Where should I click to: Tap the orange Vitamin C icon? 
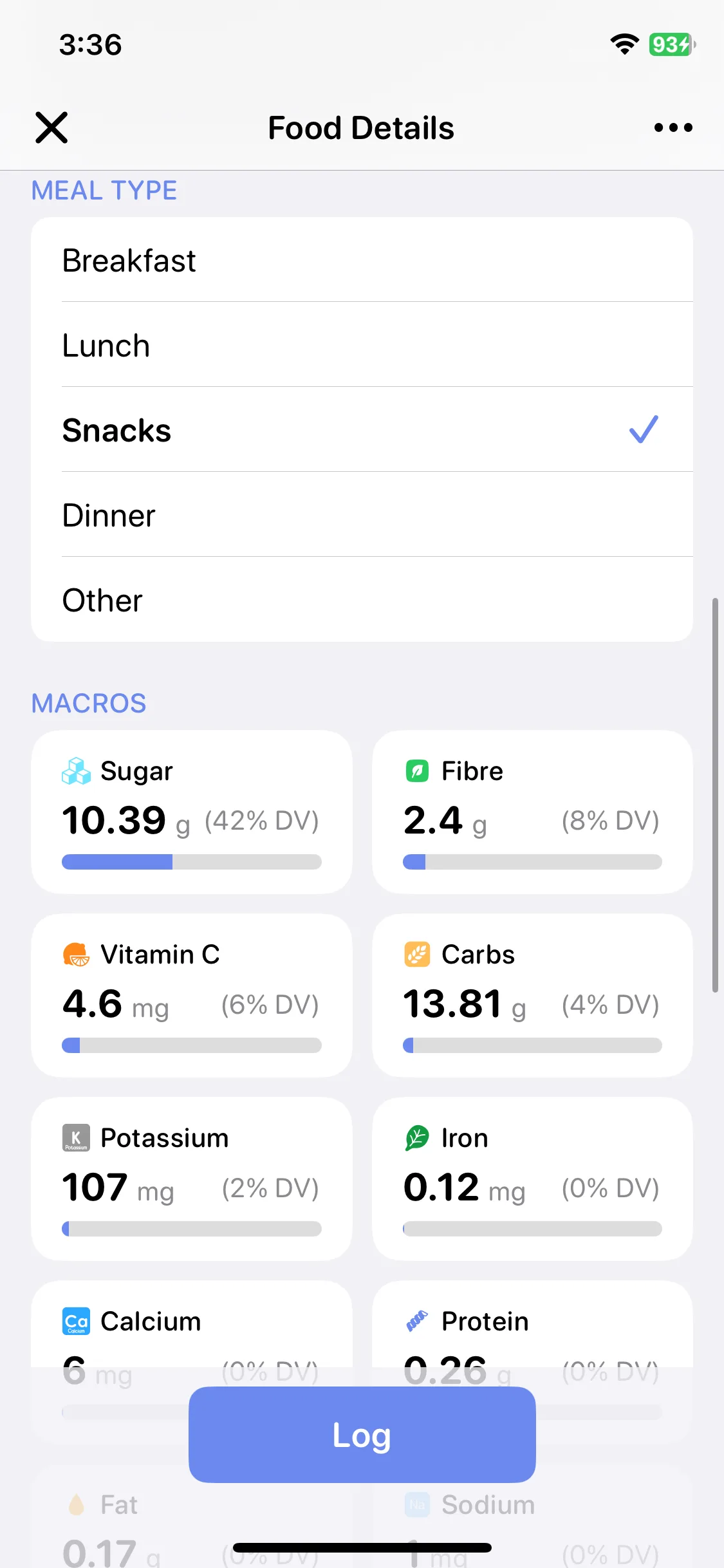tap(76, 955)
